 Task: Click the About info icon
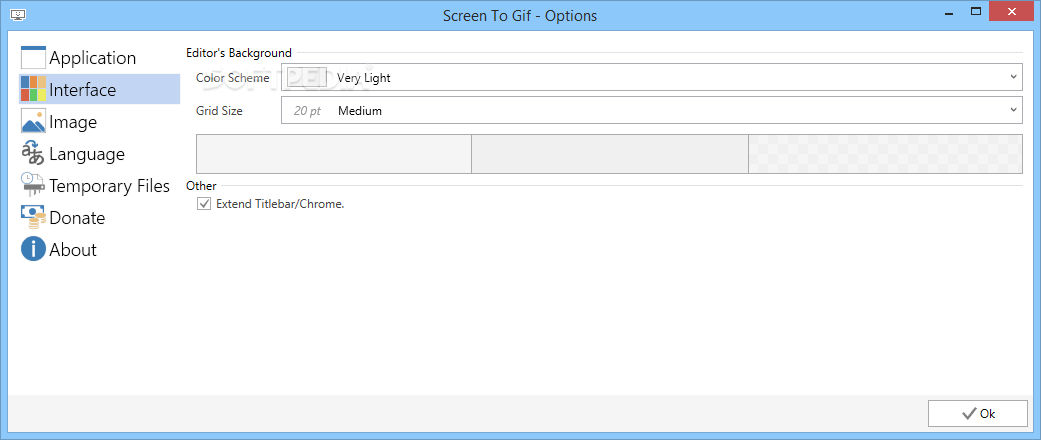click(x=33, y=249)
